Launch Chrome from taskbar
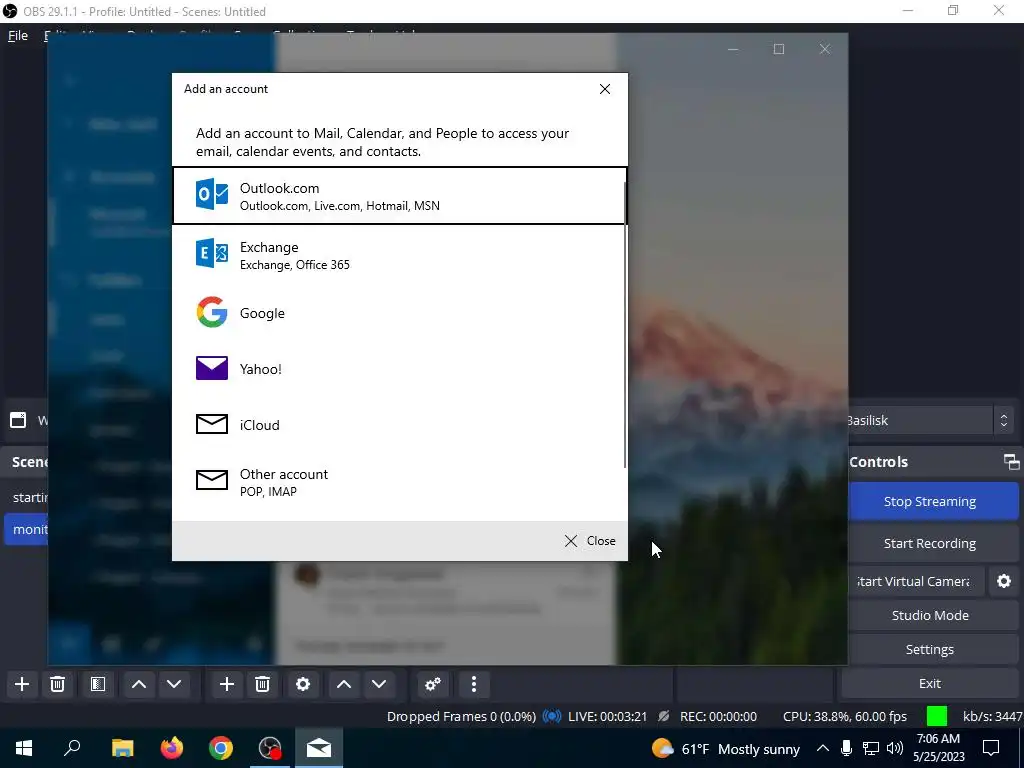1024x768 pixels. (x=221, y=748)
